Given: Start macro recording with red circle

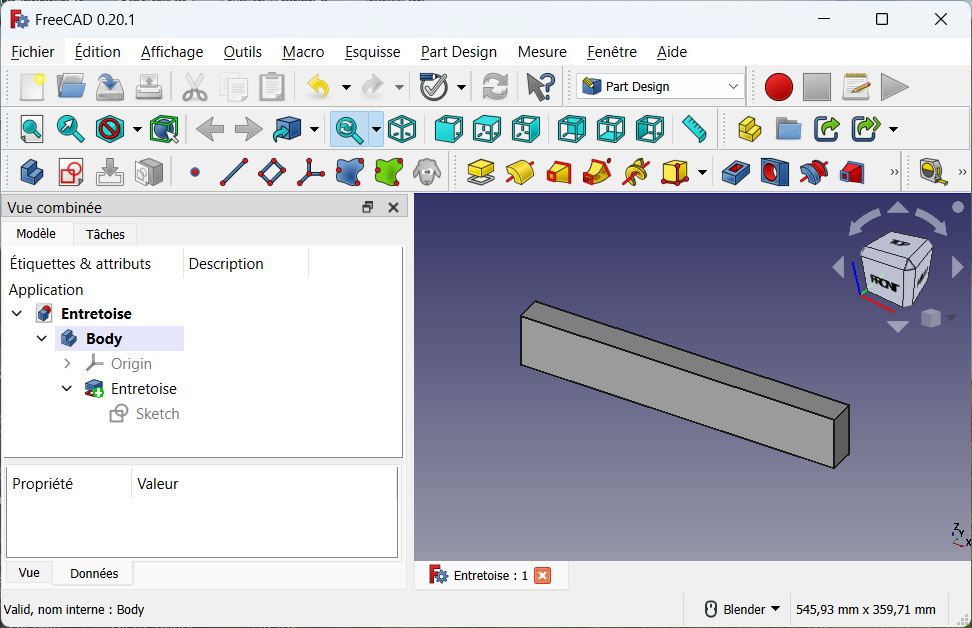Looking at the screenshot, I should (x=778, y=87).
